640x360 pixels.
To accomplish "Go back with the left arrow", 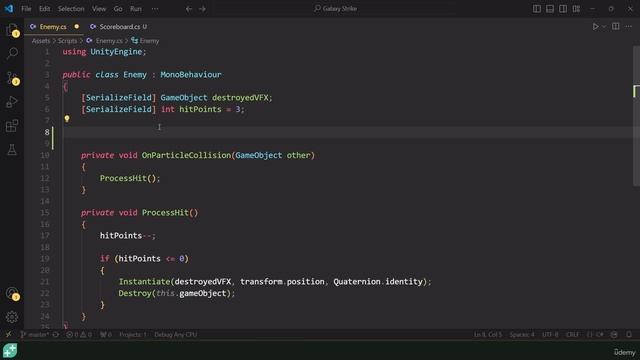I will (x=189, y=9).
